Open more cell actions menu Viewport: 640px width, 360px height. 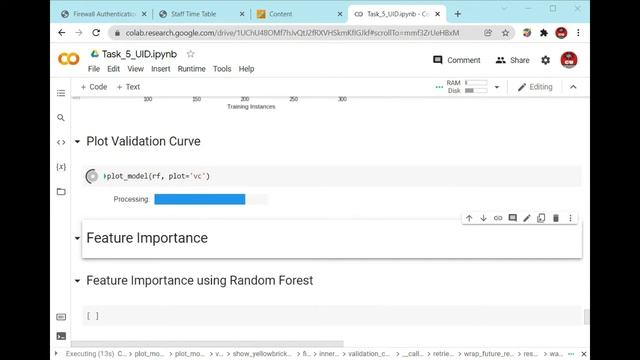570,218
